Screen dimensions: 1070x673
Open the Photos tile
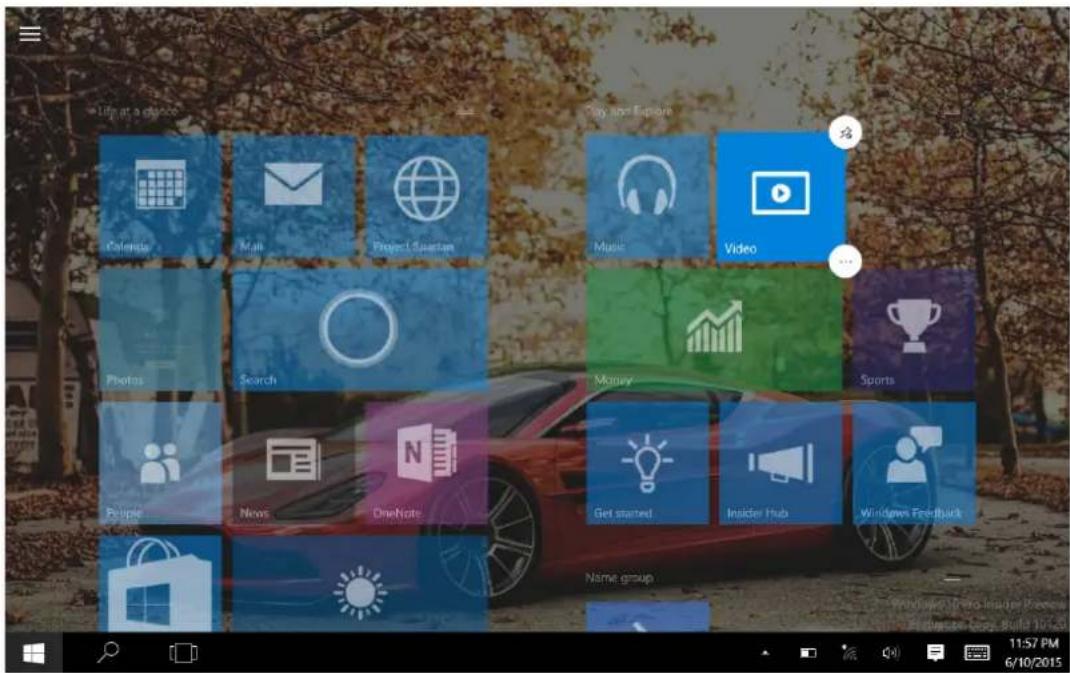(x=160, y=329)
